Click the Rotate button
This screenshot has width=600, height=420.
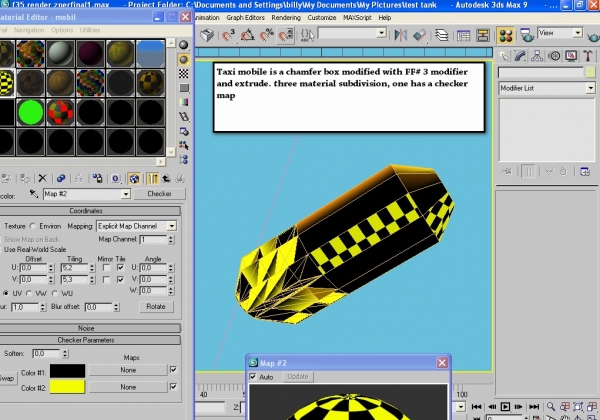[156, 307]
